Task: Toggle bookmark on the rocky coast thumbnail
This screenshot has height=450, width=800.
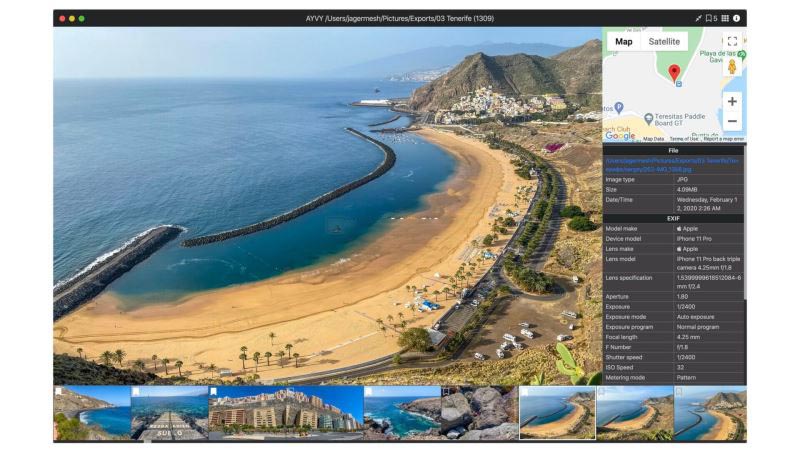Action: (x=369, y=391)
